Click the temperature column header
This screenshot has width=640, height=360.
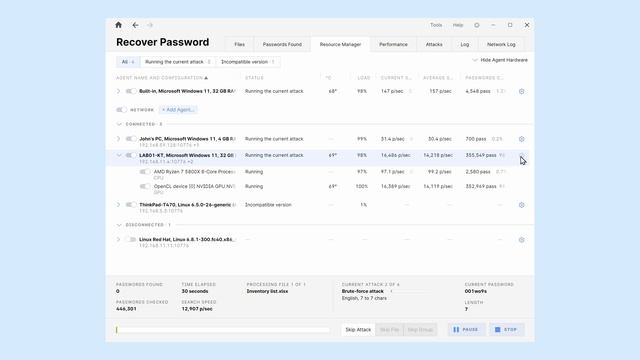(x=329, y=78)
